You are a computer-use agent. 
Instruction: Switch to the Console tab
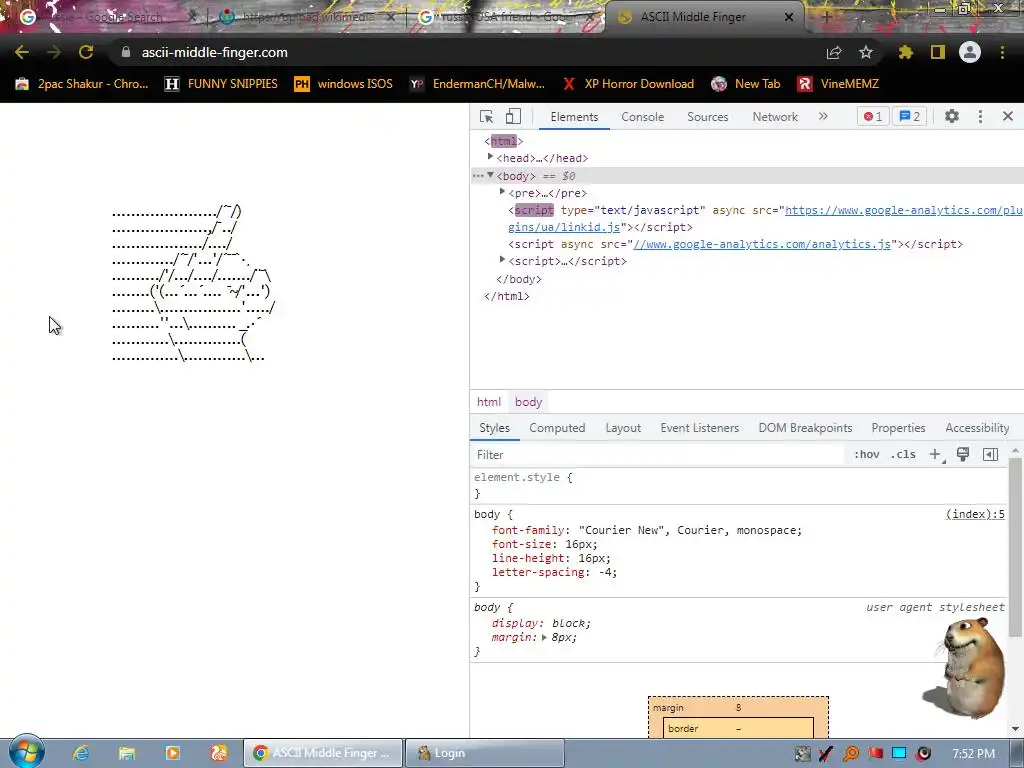(x=643, y=117)
